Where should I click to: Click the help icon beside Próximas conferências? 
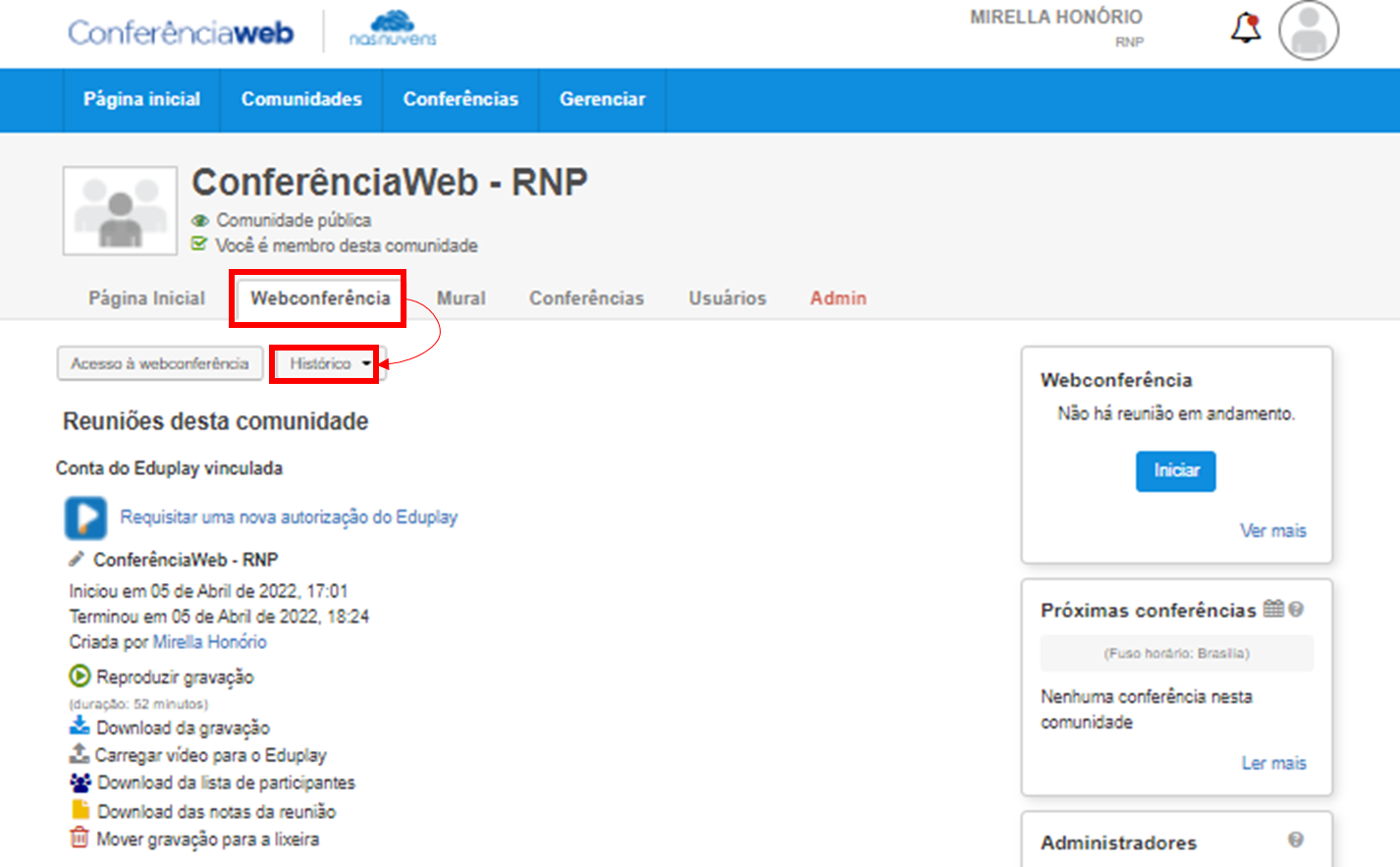pos(1296,610)
